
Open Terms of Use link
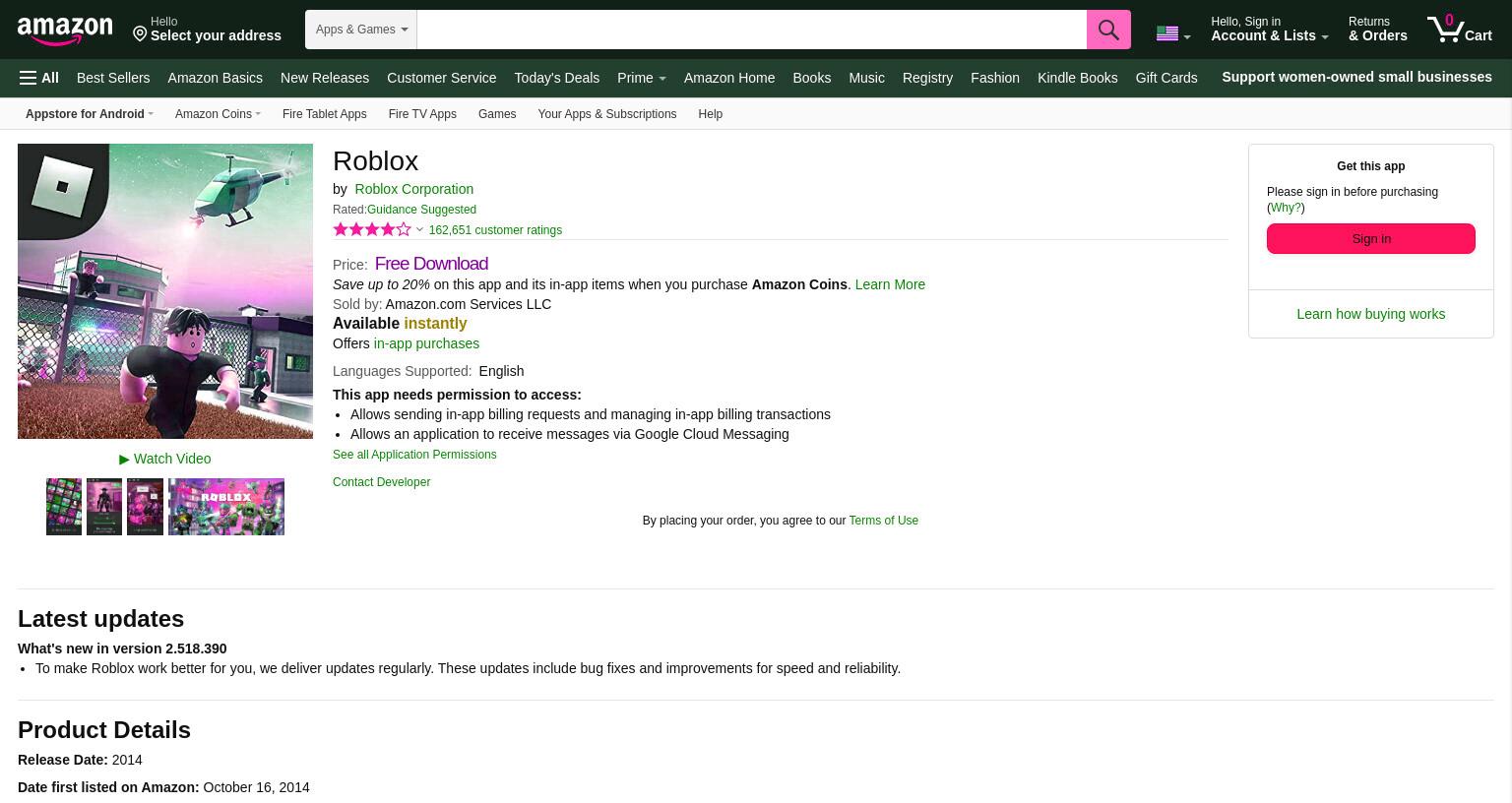tap(883, 521)
